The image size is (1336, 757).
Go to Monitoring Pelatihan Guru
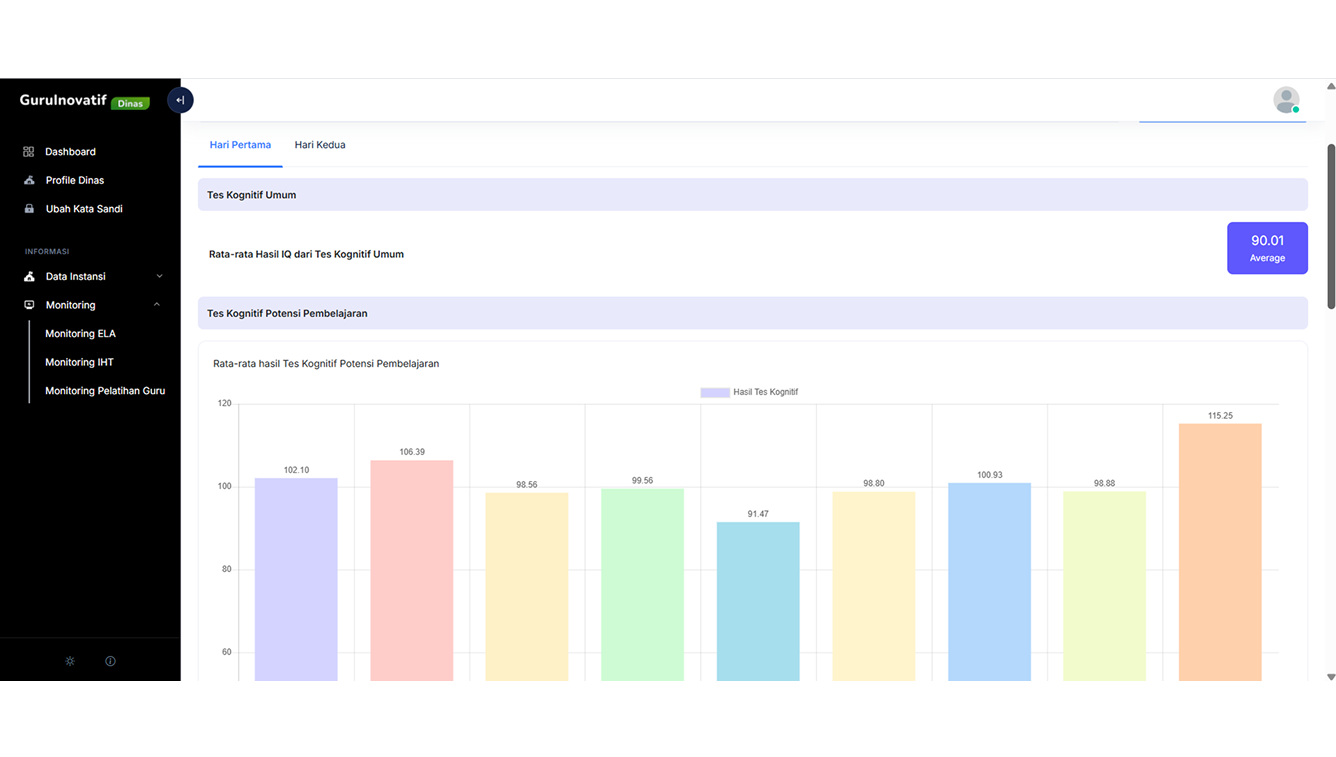105,391
